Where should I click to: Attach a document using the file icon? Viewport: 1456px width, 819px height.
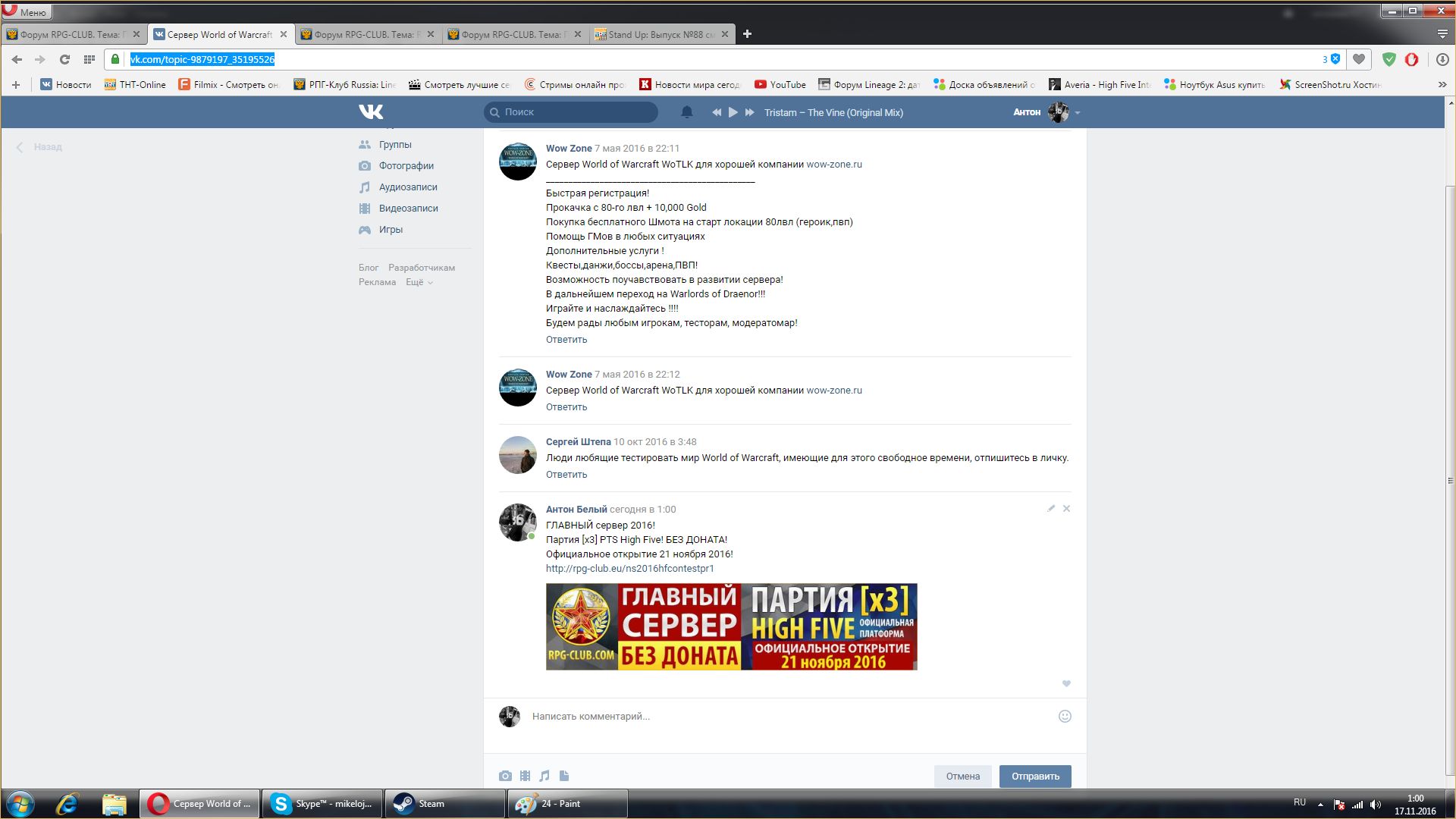click(564, 776)
